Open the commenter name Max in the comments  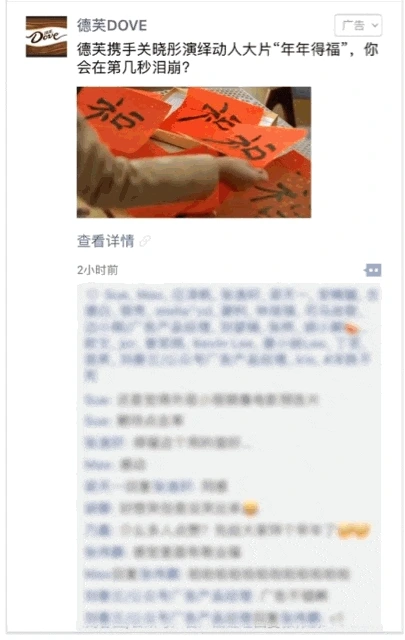tap(98, 464)
